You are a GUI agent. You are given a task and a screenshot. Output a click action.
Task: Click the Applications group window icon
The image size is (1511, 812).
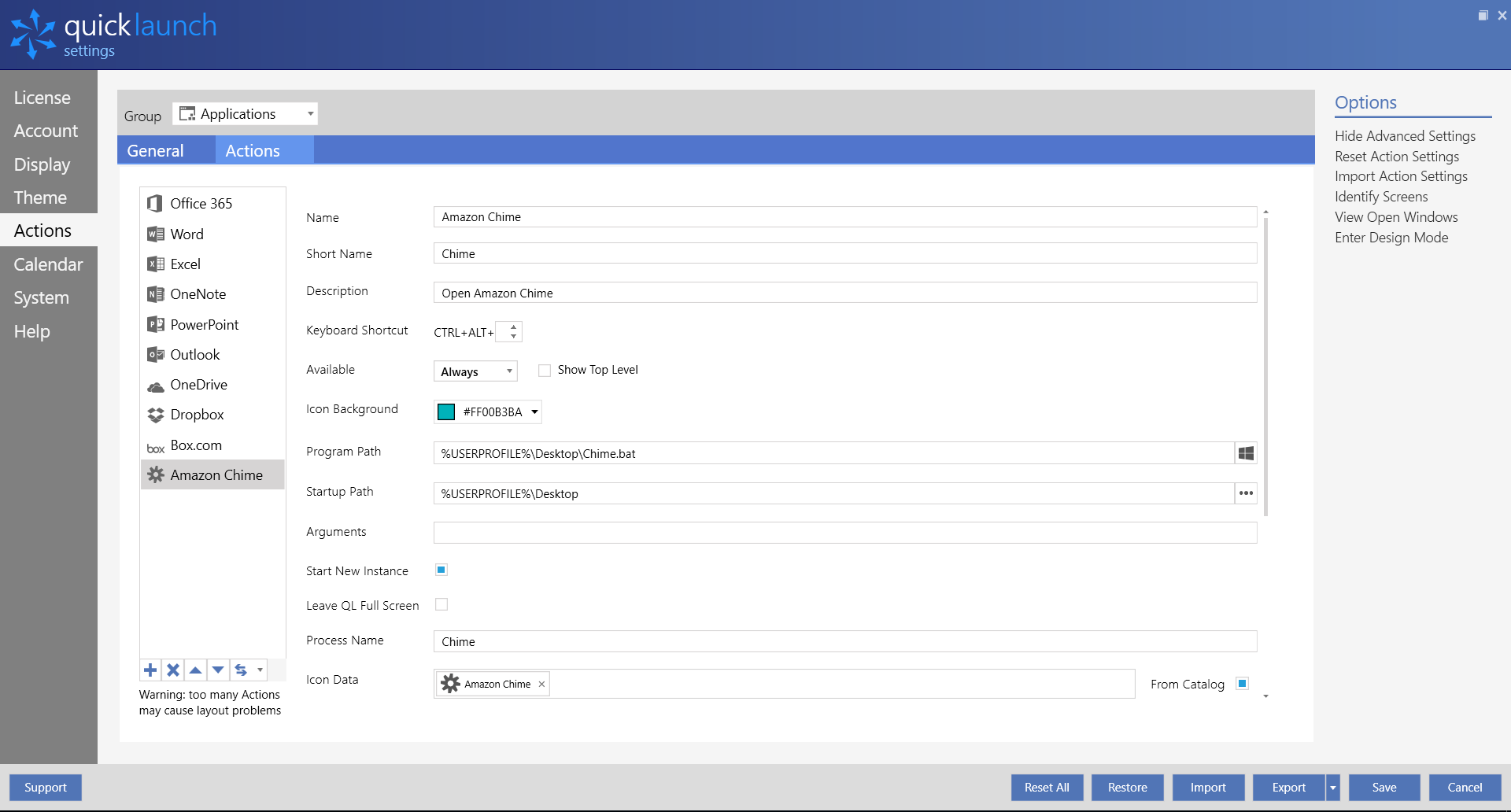(x=187, y=114)
